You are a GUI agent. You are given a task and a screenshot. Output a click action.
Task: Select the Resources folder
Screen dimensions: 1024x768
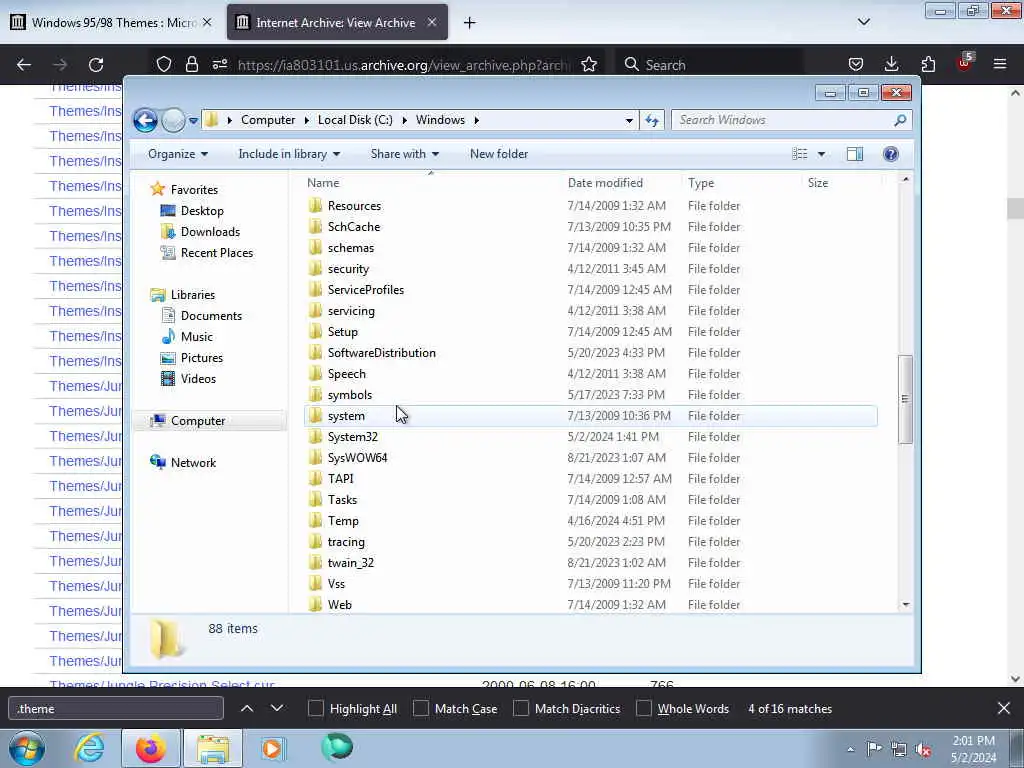[354, 206]
